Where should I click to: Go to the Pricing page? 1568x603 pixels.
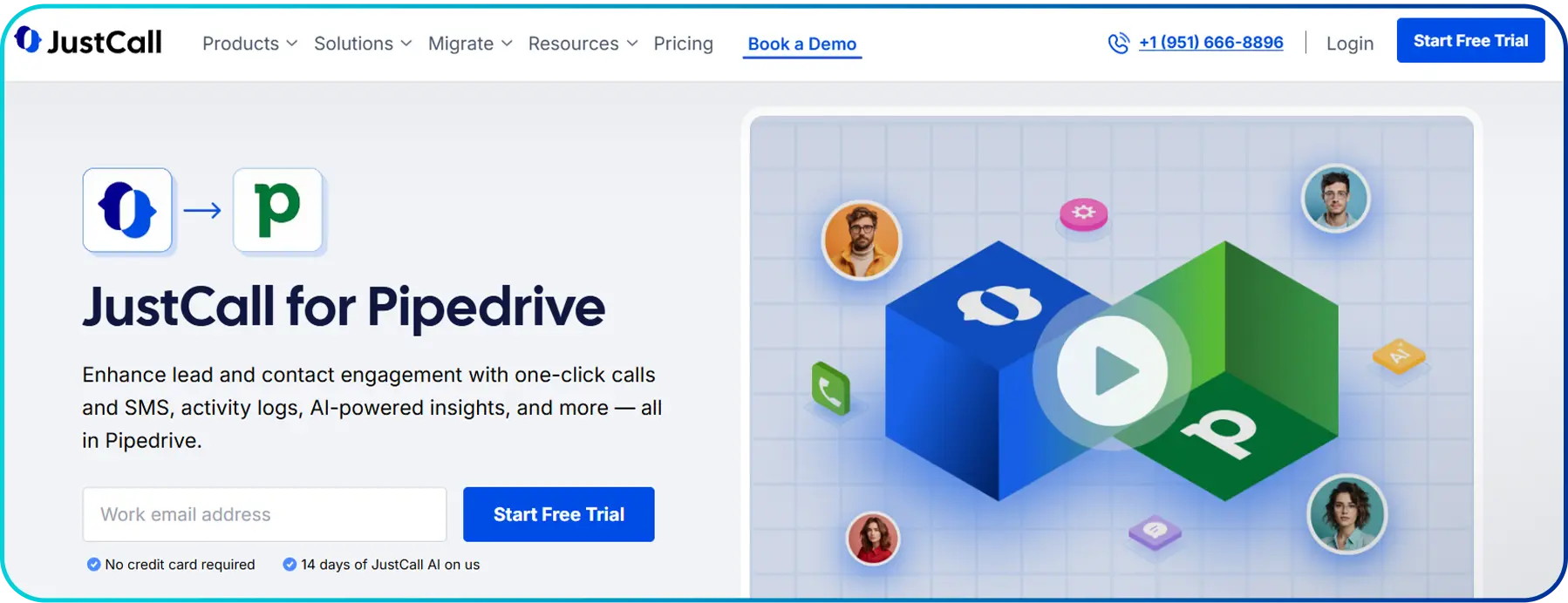pos(683,44)
